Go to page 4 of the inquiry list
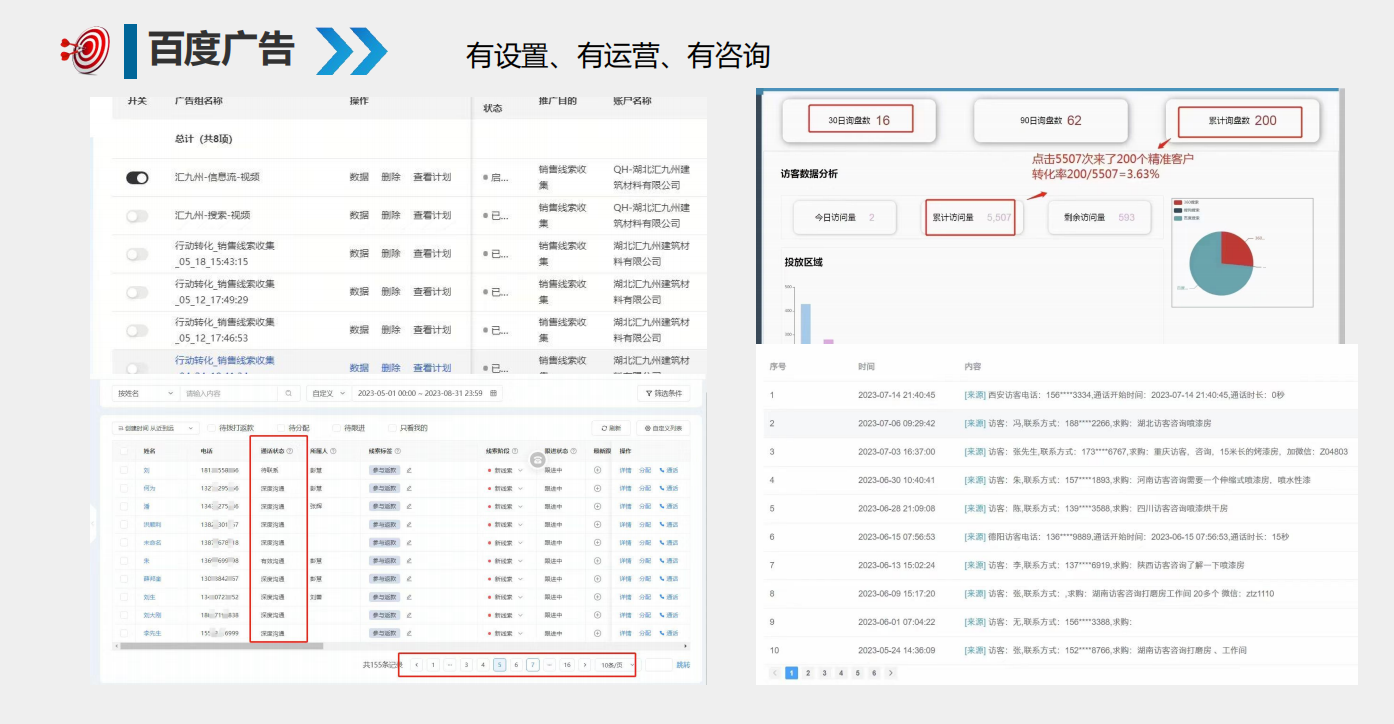The image size is (1394, 724). (x=841, y=673)
